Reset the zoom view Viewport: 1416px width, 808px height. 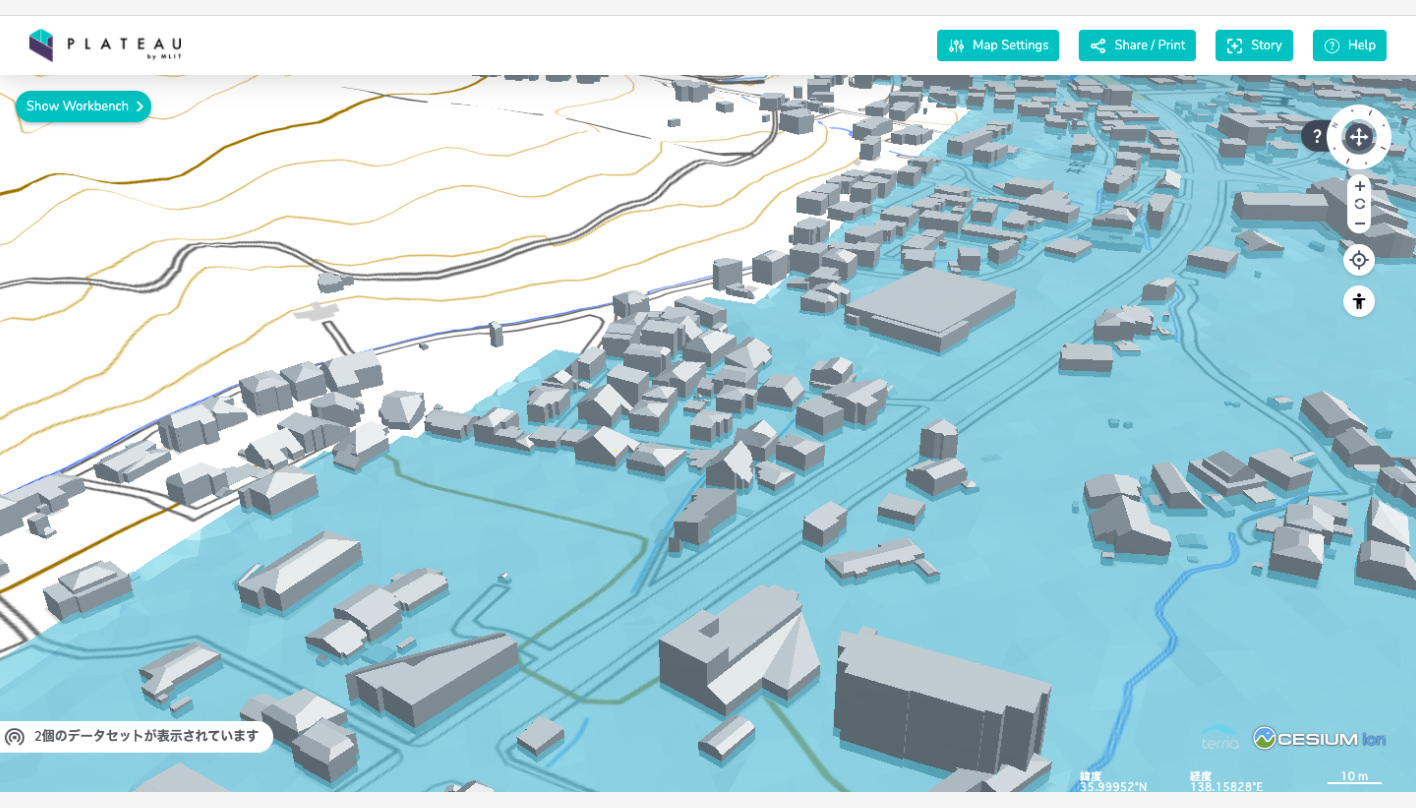[1359, 204]
